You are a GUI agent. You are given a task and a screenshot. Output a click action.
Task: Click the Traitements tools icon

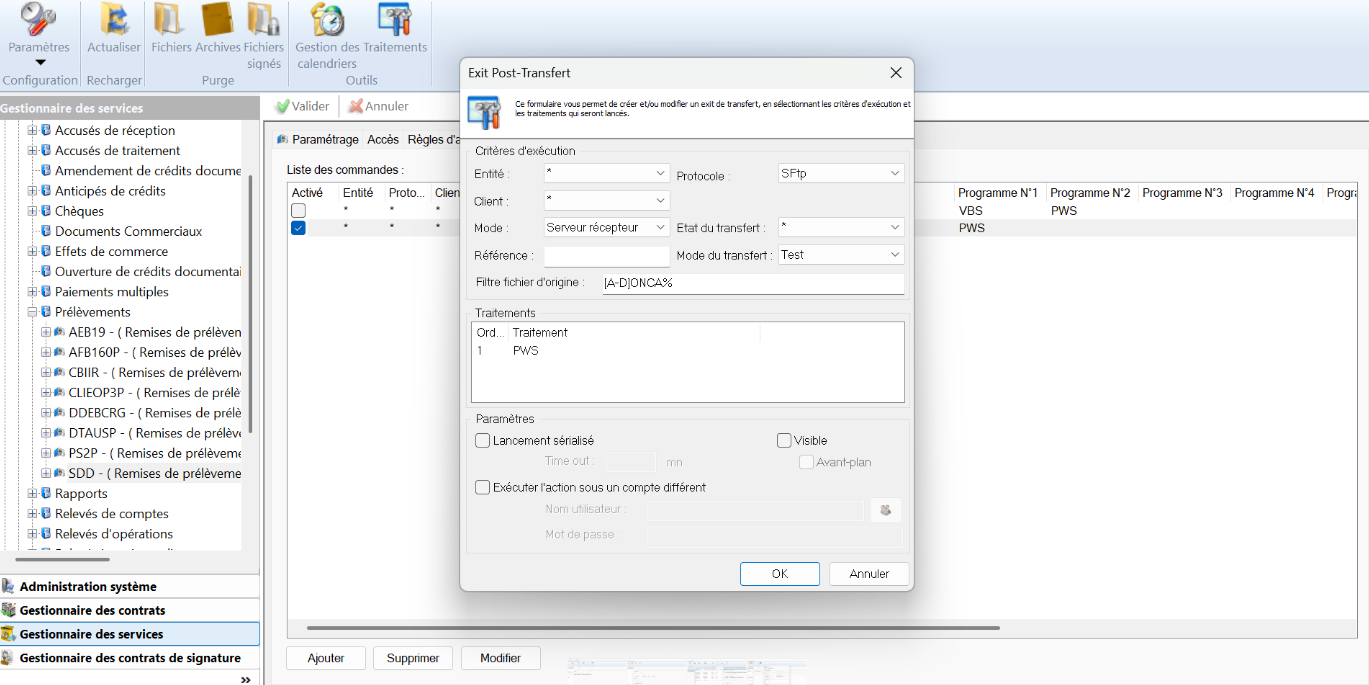pyautogui.click(x=395, y=20)
